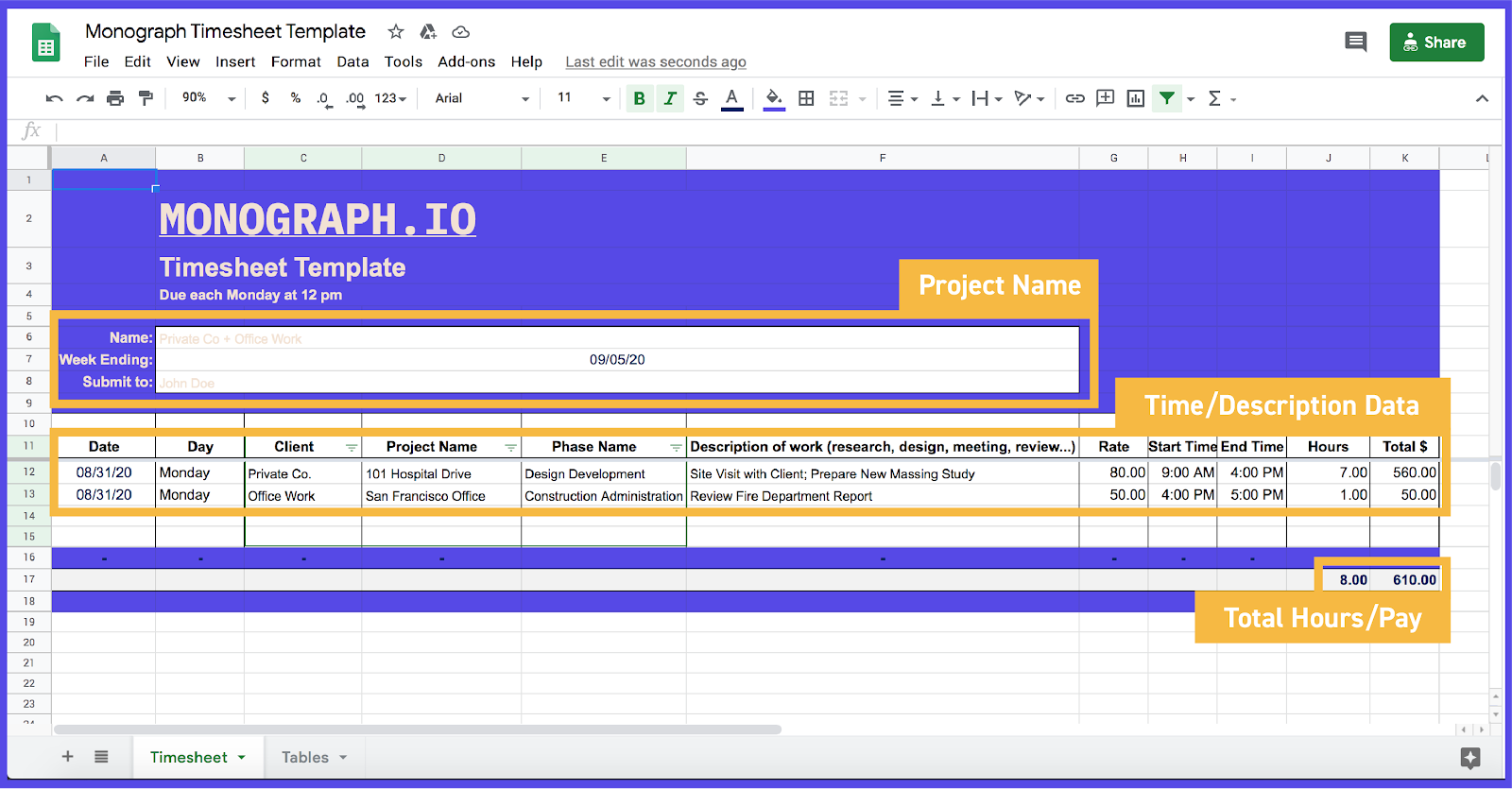
Task: Open the Text color picker
Action: [731, 98]
